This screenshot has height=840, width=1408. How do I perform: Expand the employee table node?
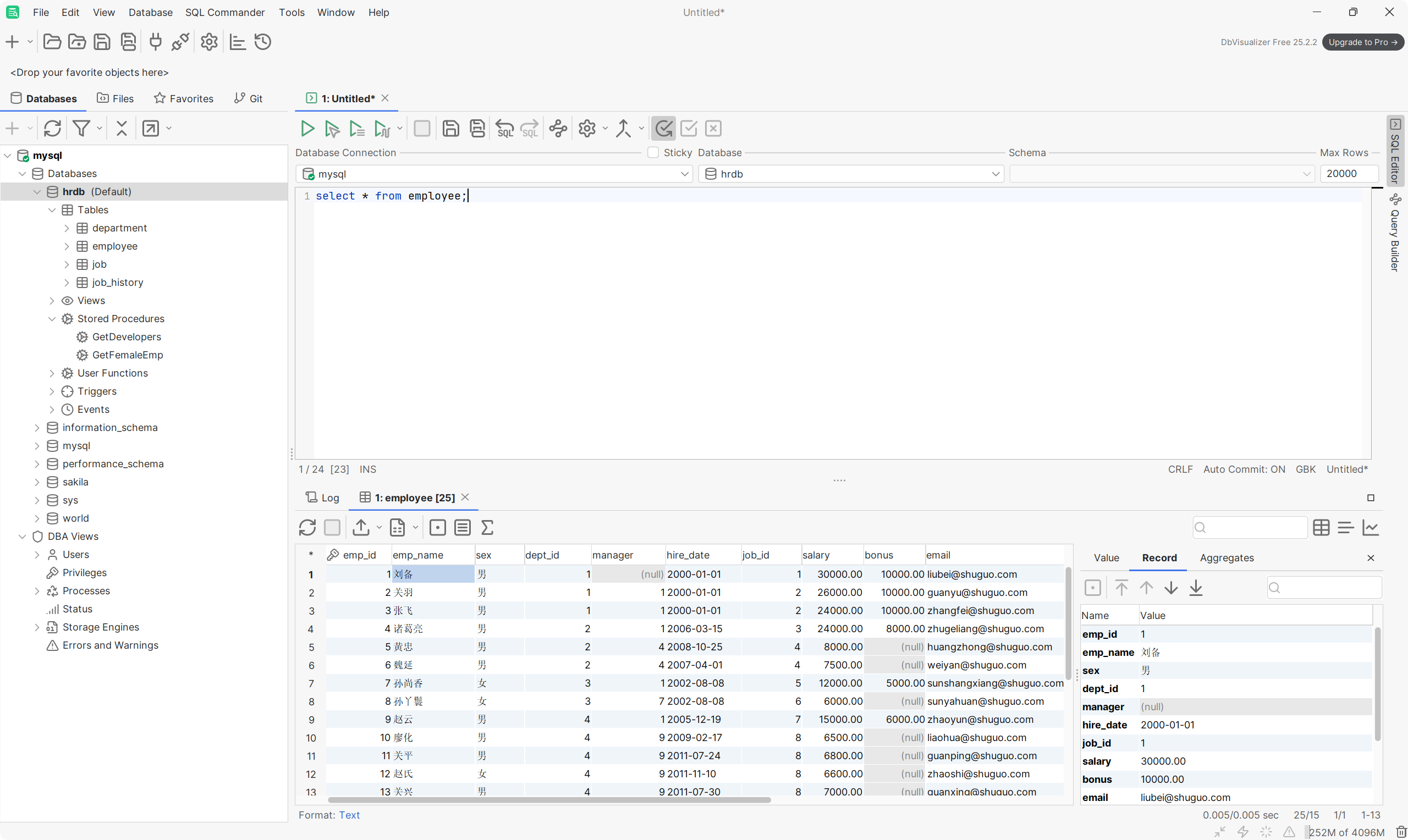pyautogui.click(x=66, y=246)
